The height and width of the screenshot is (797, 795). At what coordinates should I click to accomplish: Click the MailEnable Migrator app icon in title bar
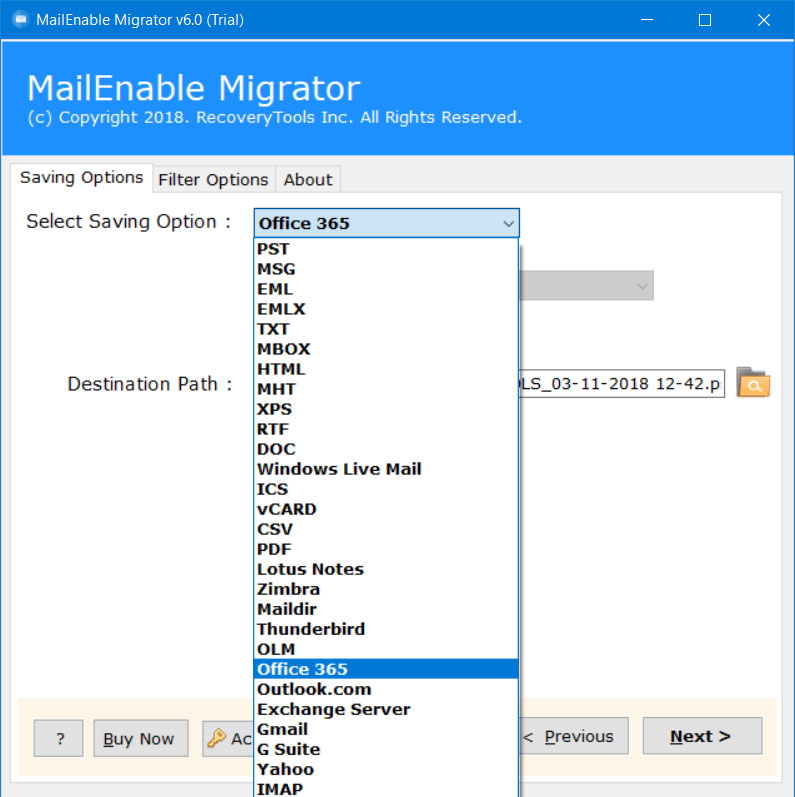coord(19,20)
